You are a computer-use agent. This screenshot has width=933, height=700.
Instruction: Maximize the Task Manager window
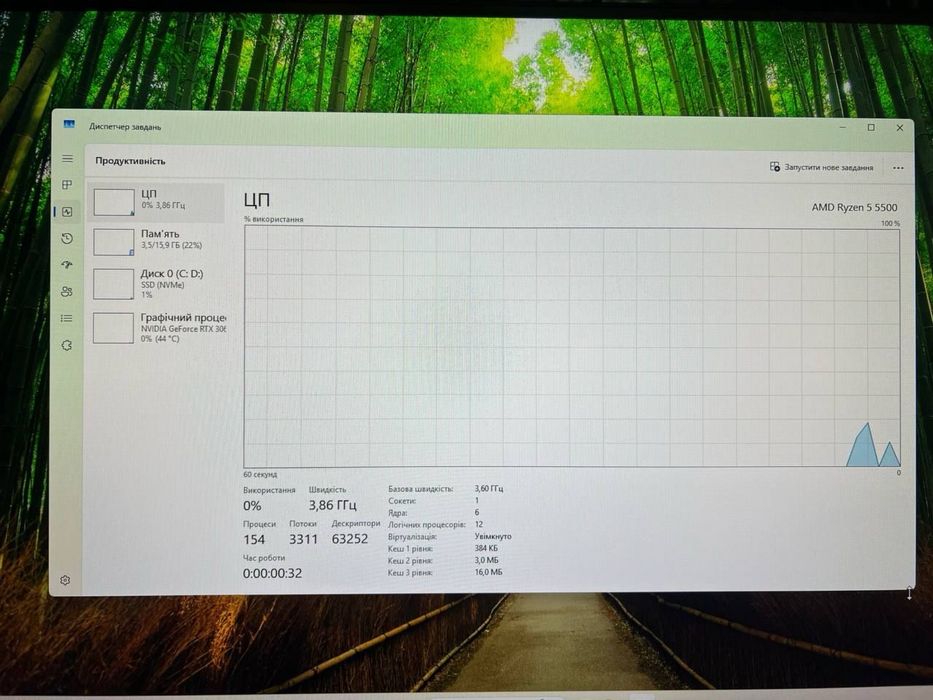871,127
